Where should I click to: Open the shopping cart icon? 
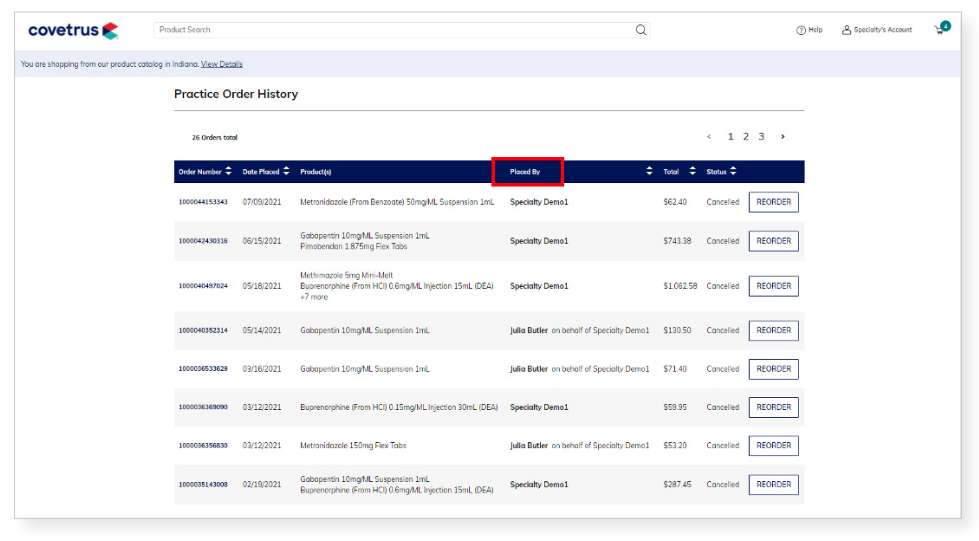pyautogui.click(x=942, y=29)
